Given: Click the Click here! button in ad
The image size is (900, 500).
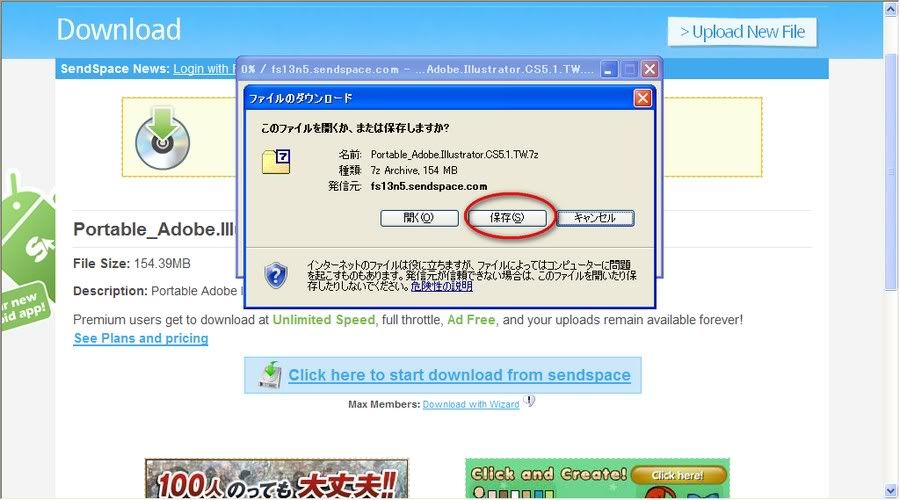Looking at the screenshot, I should (678, 475).
